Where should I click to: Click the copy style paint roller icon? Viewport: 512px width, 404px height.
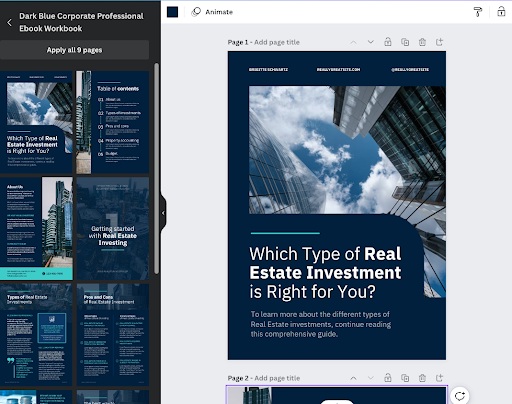coord(478,12)
